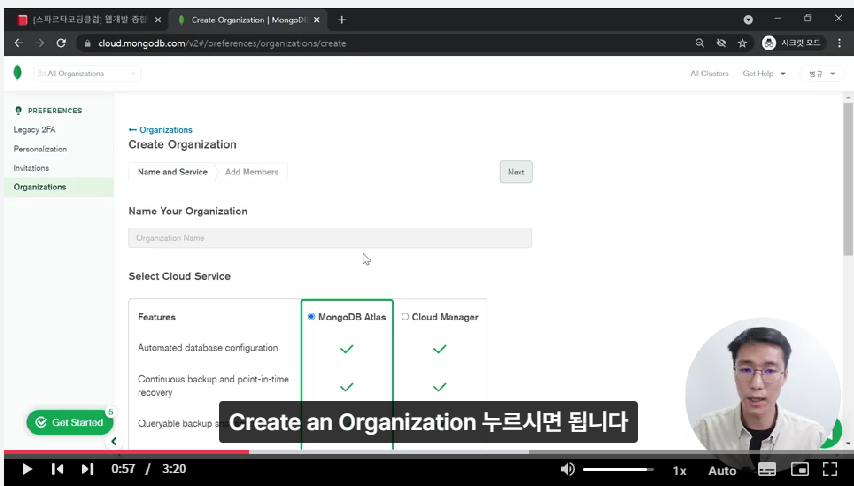Select Legacy 2FA in sidebar

pyautogui.click(x=34, y=130)
